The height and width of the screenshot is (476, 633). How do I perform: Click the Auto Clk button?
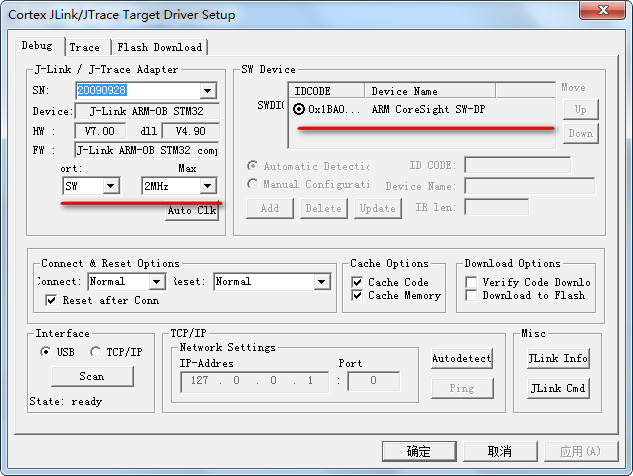[192, 210]
